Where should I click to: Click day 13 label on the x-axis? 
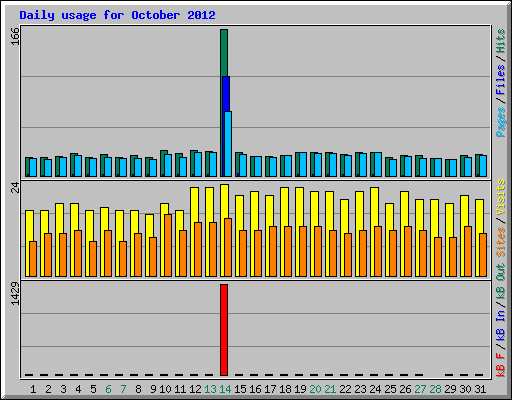pos(210,389)
